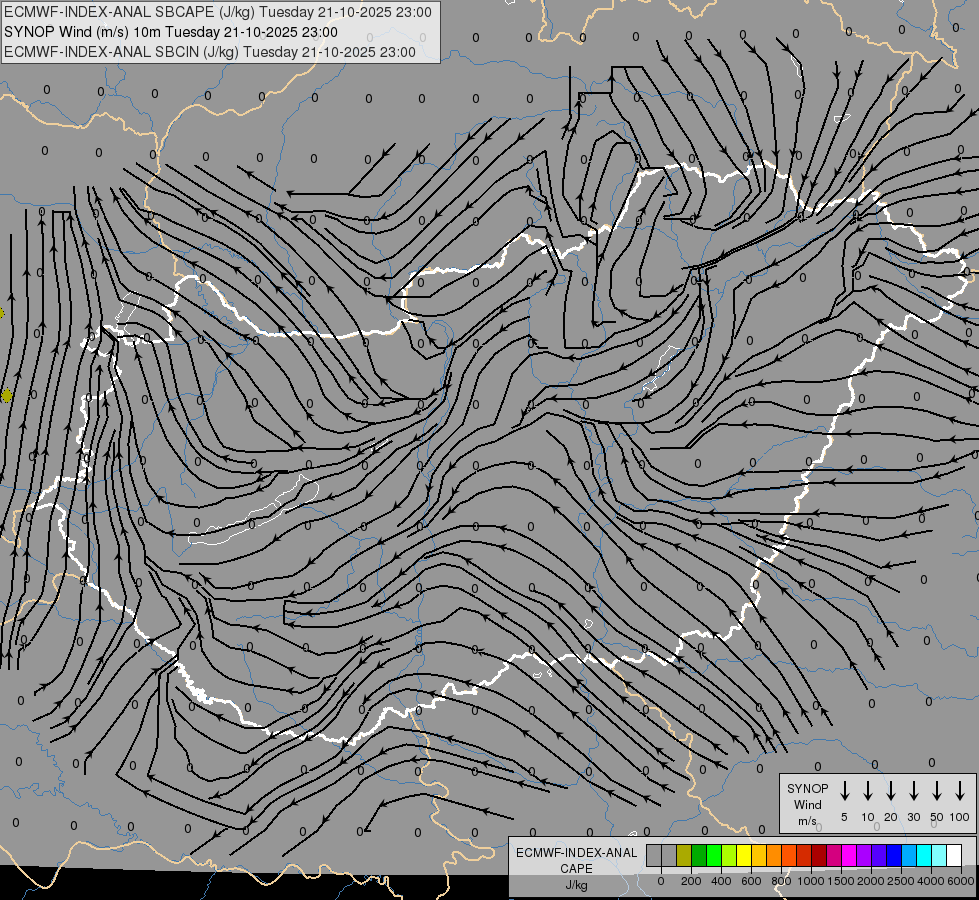
Task: Click the '30' wind speed label
Action: pyautogui.click(x=913, y=817)
